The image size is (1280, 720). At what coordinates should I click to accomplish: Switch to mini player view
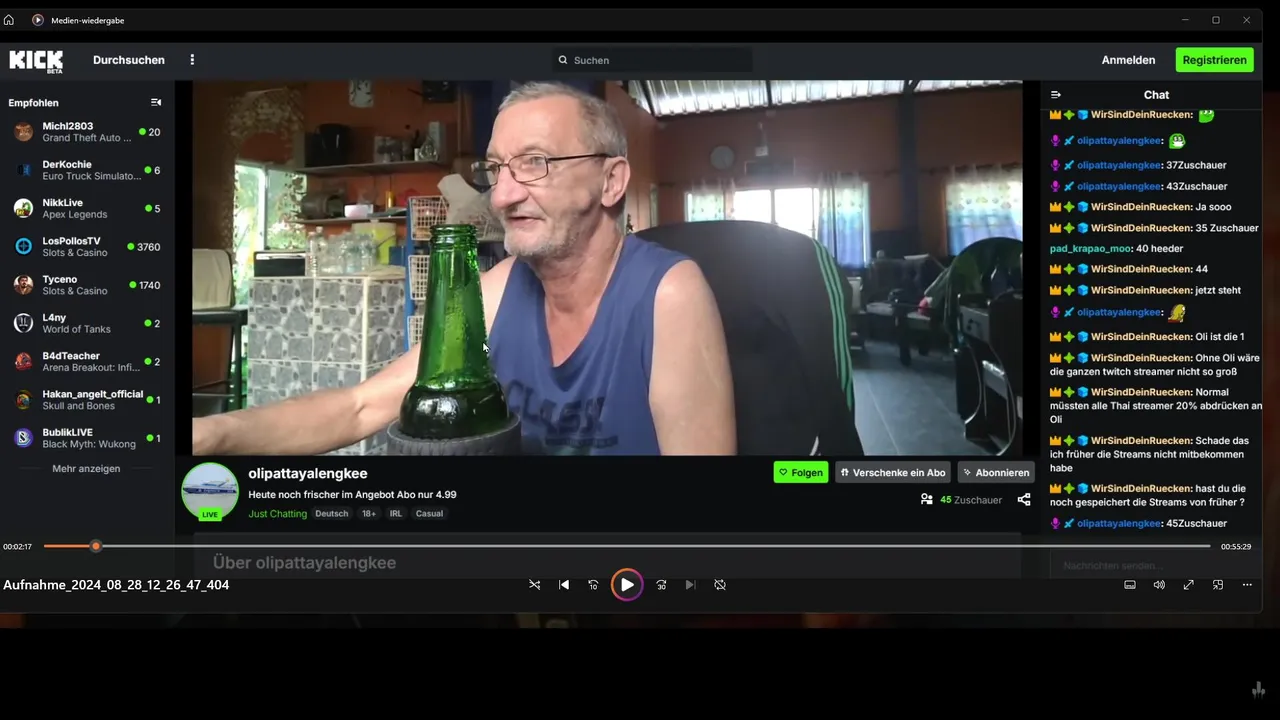tap(1218, 585)
